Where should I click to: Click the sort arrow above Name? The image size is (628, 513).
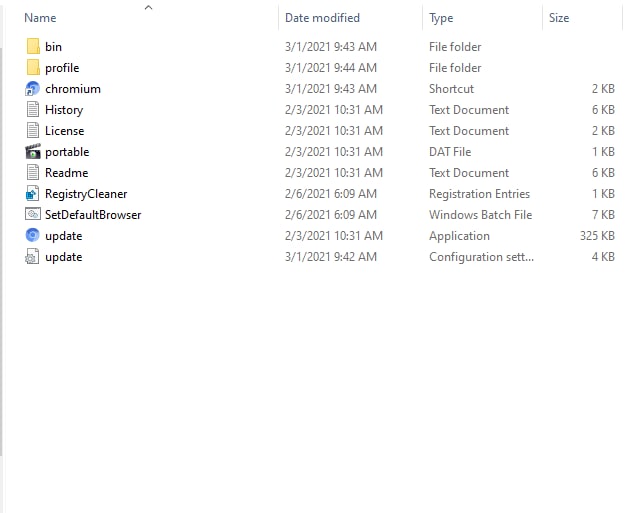[x=149, y=7]
